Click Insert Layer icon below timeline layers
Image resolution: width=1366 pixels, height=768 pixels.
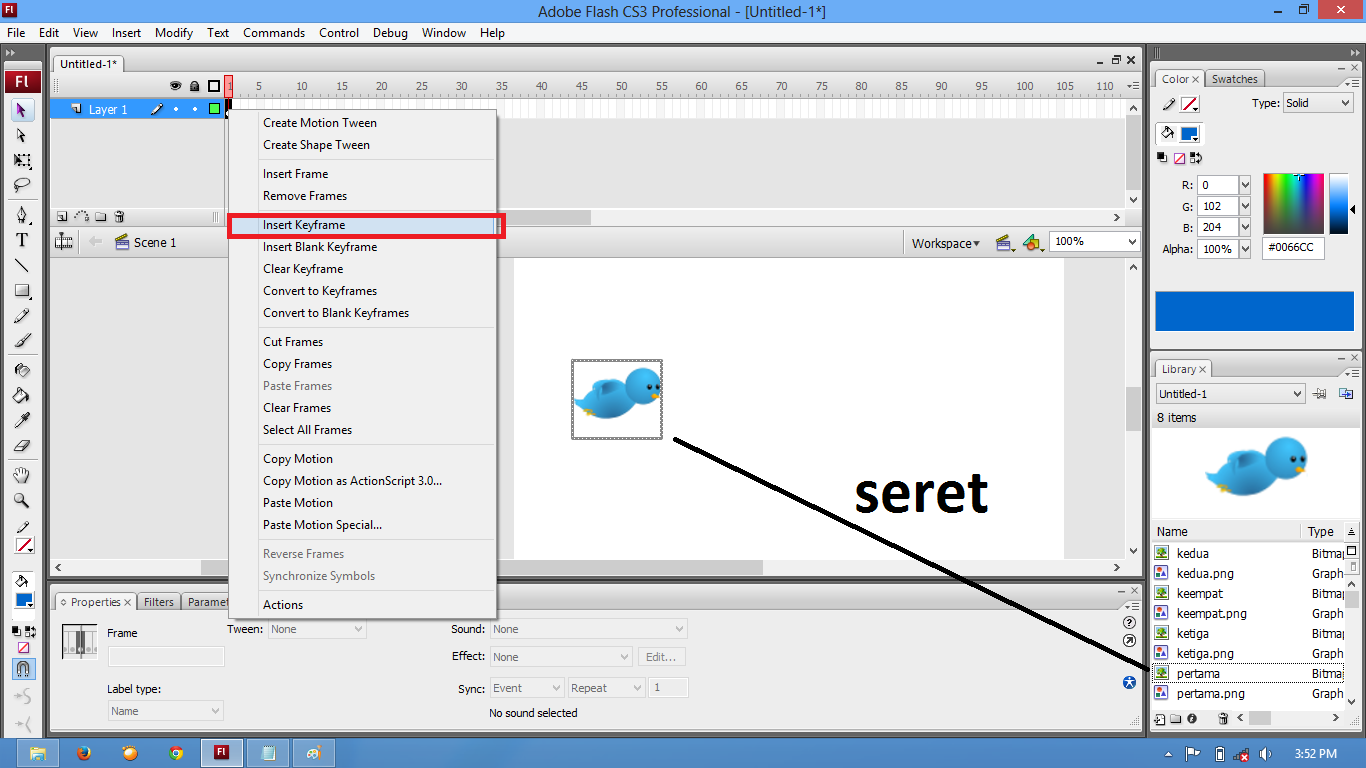coord(62,216)
